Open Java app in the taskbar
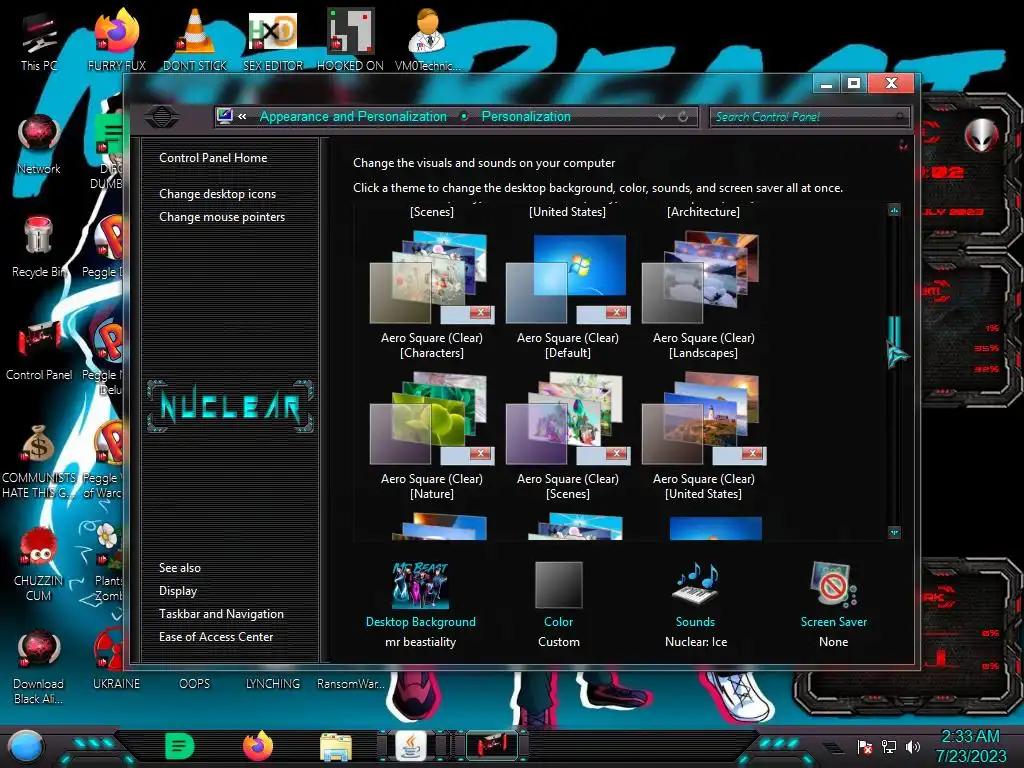 [x=411, y=746]
